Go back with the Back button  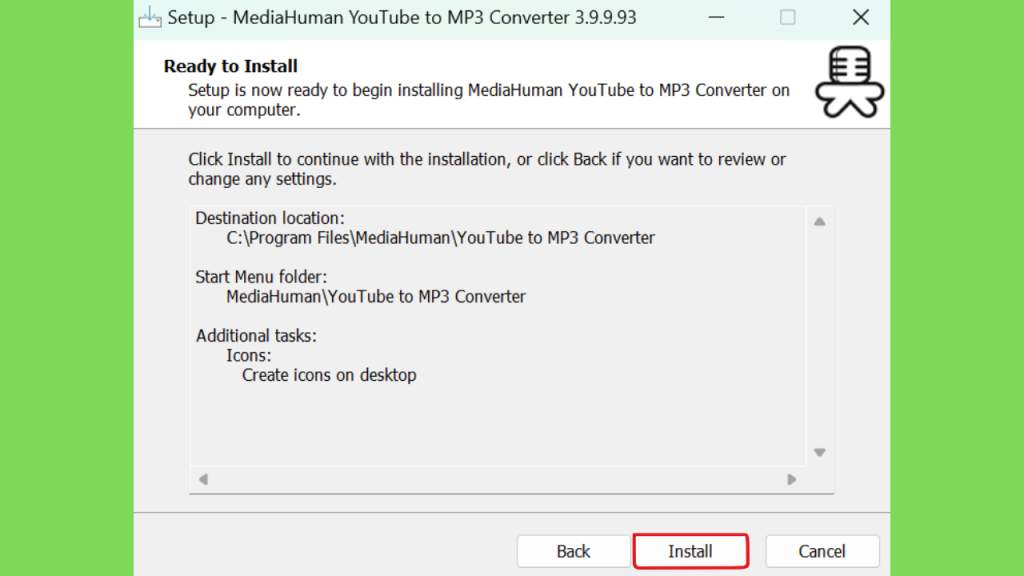(x=573, y=551)
